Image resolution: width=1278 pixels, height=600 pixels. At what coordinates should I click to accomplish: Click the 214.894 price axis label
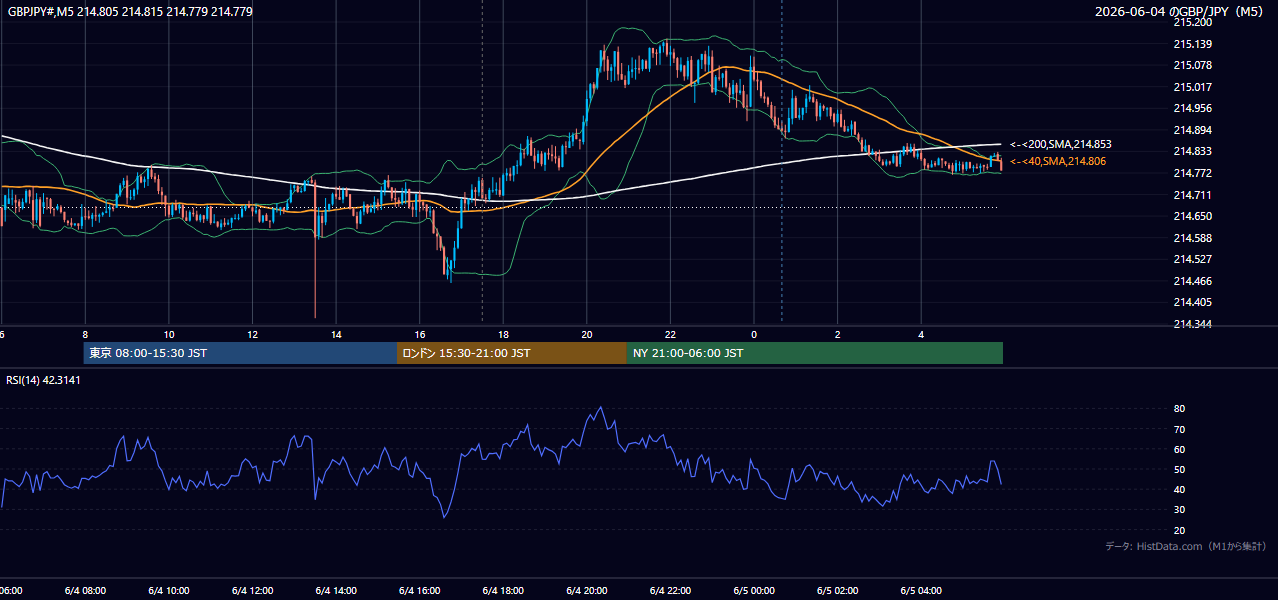point(1192,130)
